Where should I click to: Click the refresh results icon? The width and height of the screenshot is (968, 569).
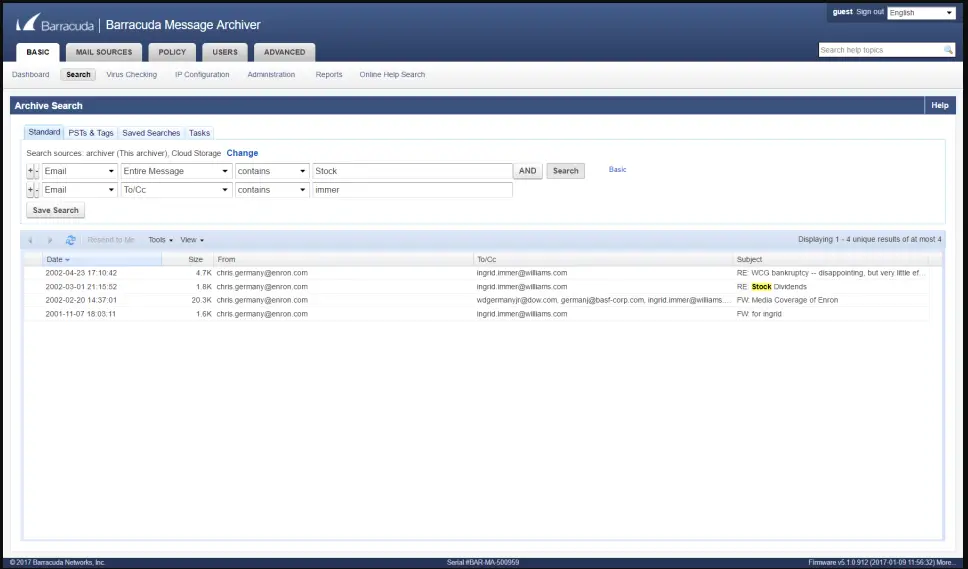(x=71, y=240)
